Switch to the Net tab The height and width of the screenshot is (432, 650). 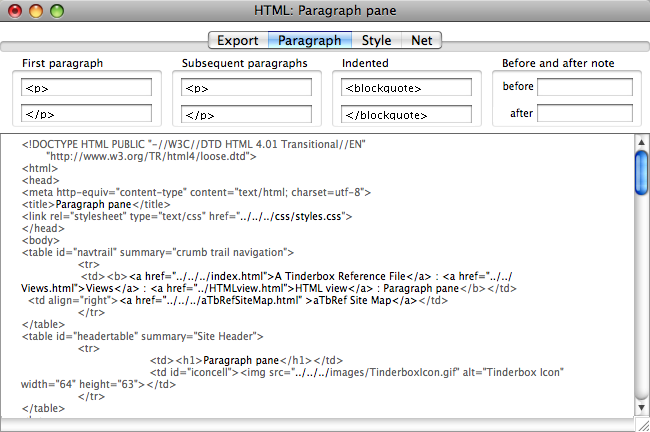coord(422,40)
